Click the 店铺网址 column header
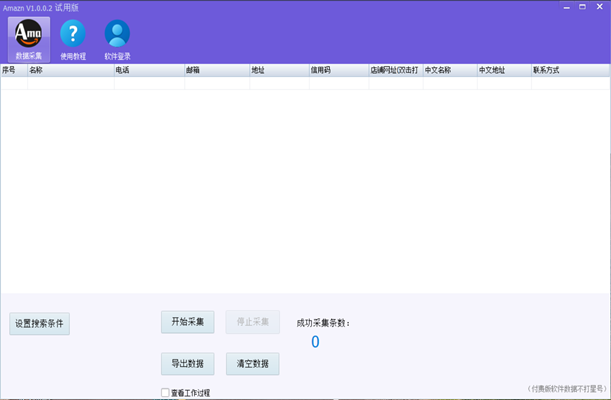This screenshot has height=400, width=611. [394, 71]
